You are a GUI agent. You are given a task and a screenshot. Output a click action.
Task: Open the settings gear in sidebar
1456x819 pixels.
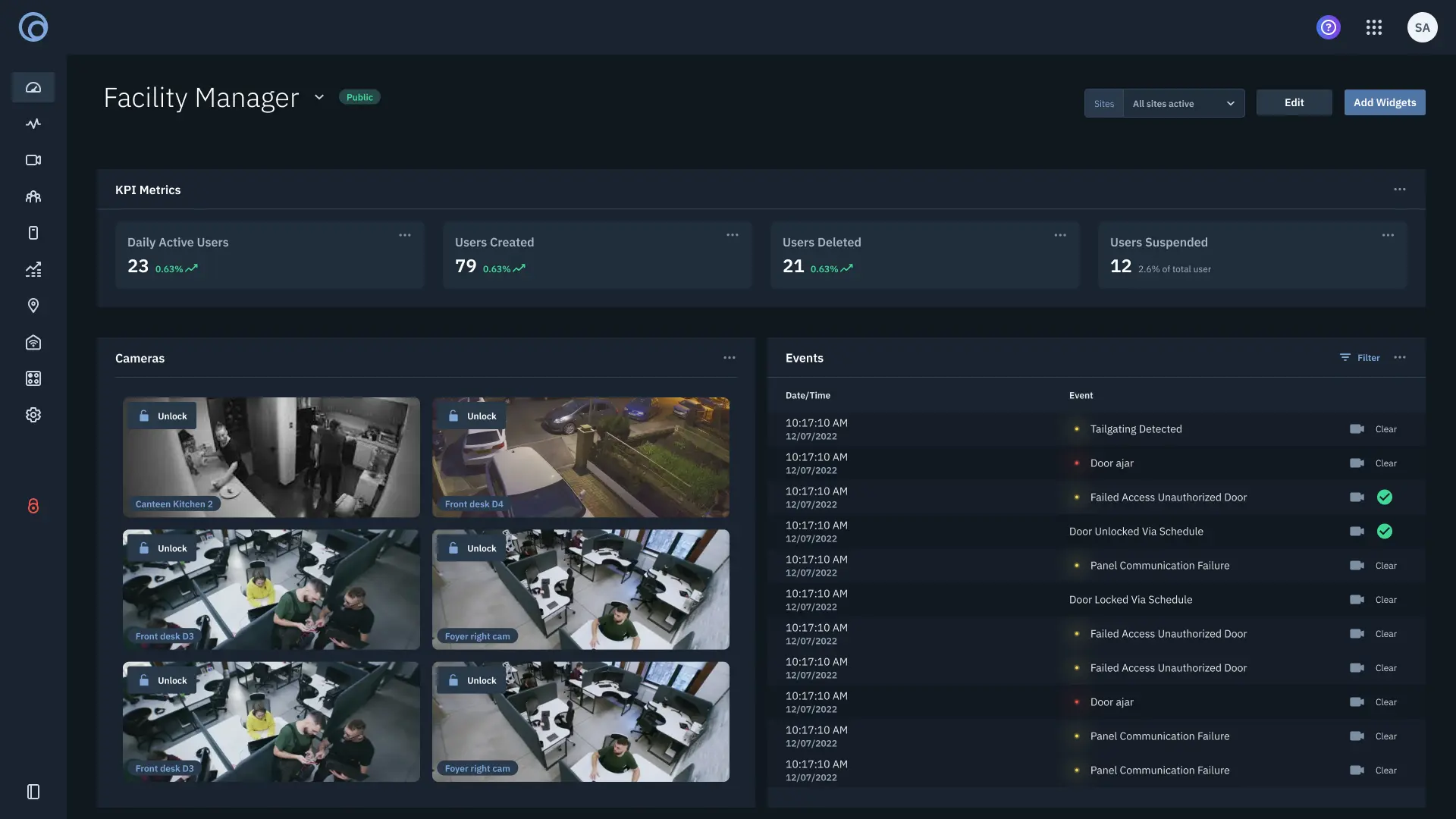(33, 415)
